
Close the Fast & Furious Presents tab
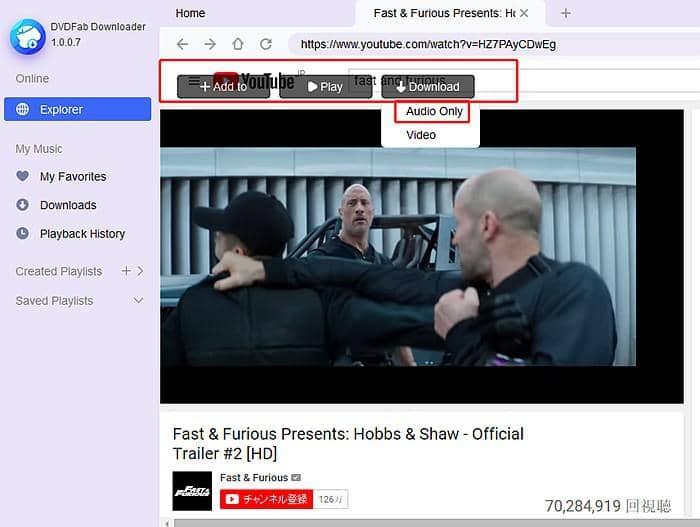pos(525,13)
